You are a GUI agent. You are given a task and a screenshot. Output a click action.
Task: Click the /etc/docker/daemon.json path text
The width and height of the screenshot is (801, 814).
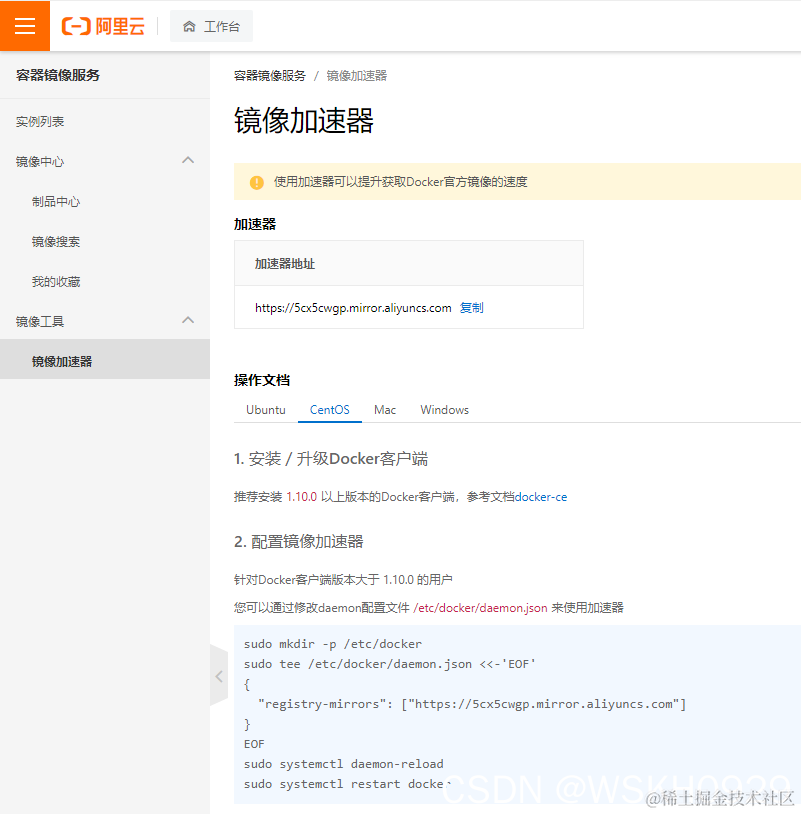[x=480, y=608]
